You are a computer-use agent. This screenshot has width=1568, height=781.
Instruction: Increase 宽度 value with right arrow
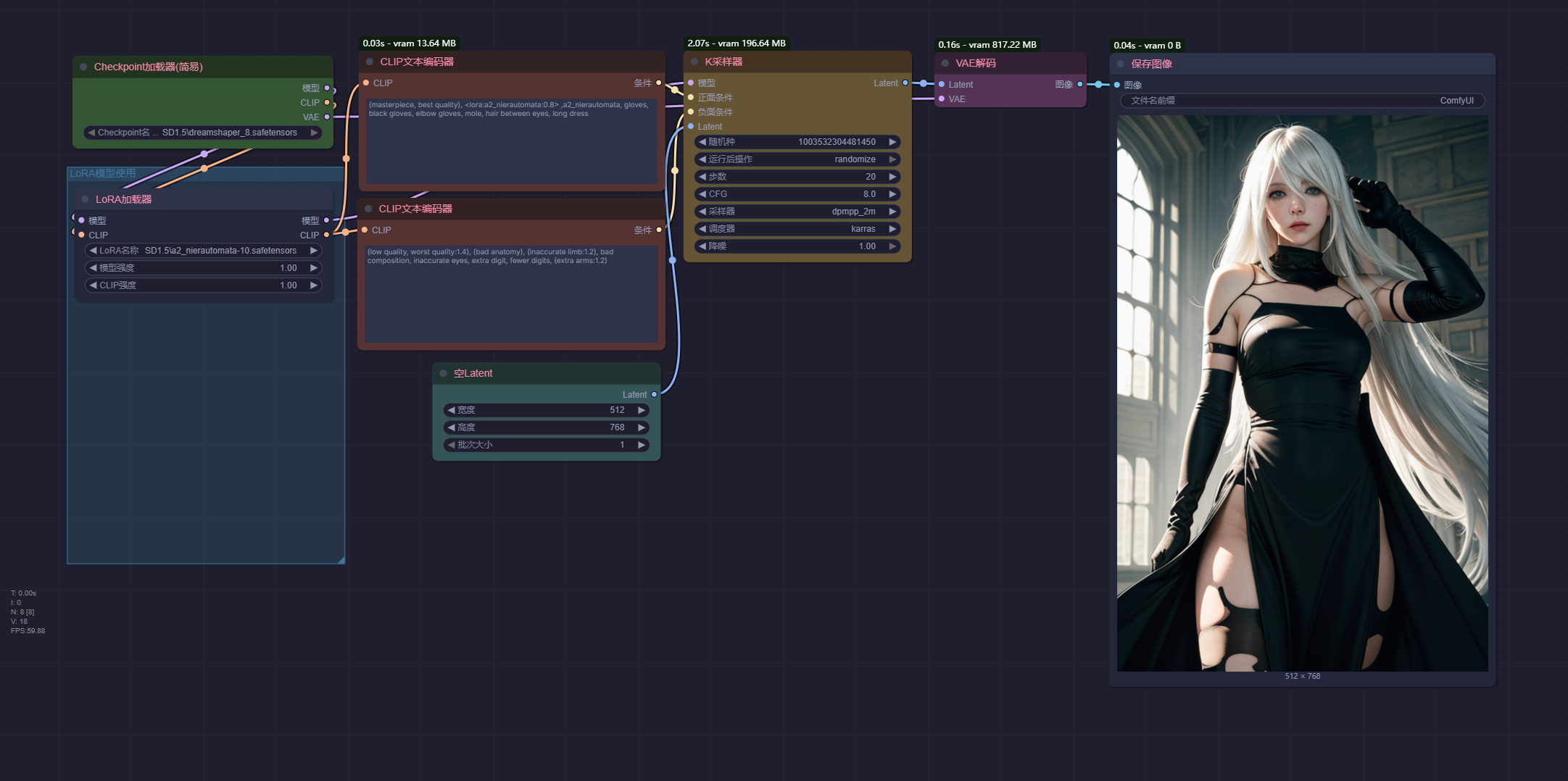pyautogui.click(x=641, y=410)
